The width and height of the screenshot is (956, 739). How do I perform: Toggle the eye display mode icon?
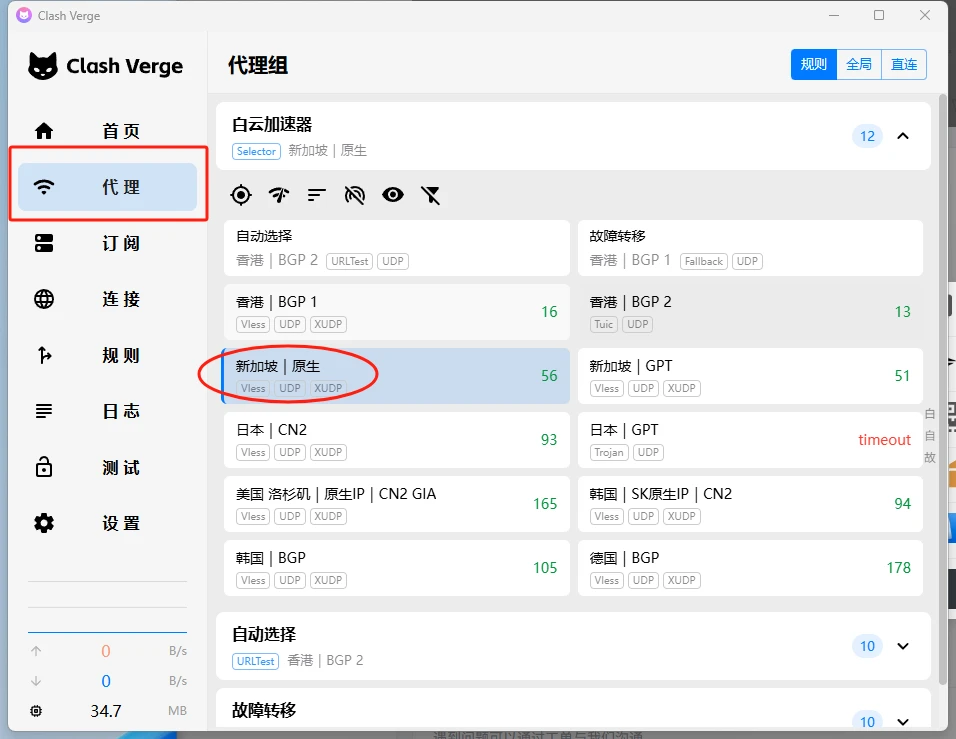(x=393, y=195)
